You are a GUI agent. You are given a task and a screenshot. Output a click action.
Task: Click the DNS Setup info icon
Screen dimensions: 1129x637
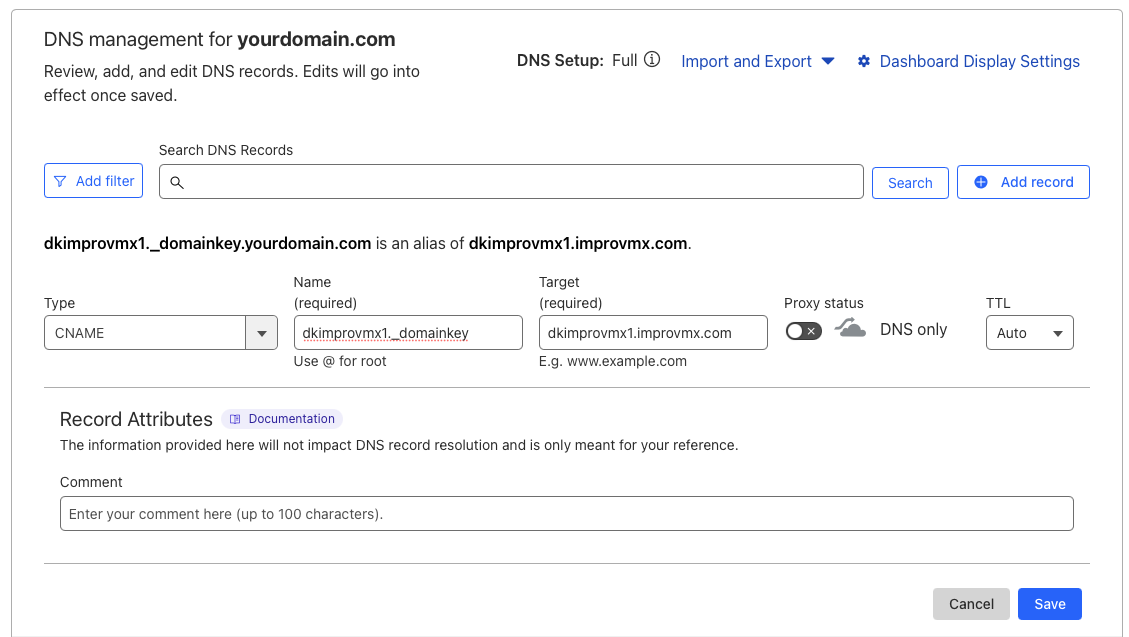coord(652,60)
